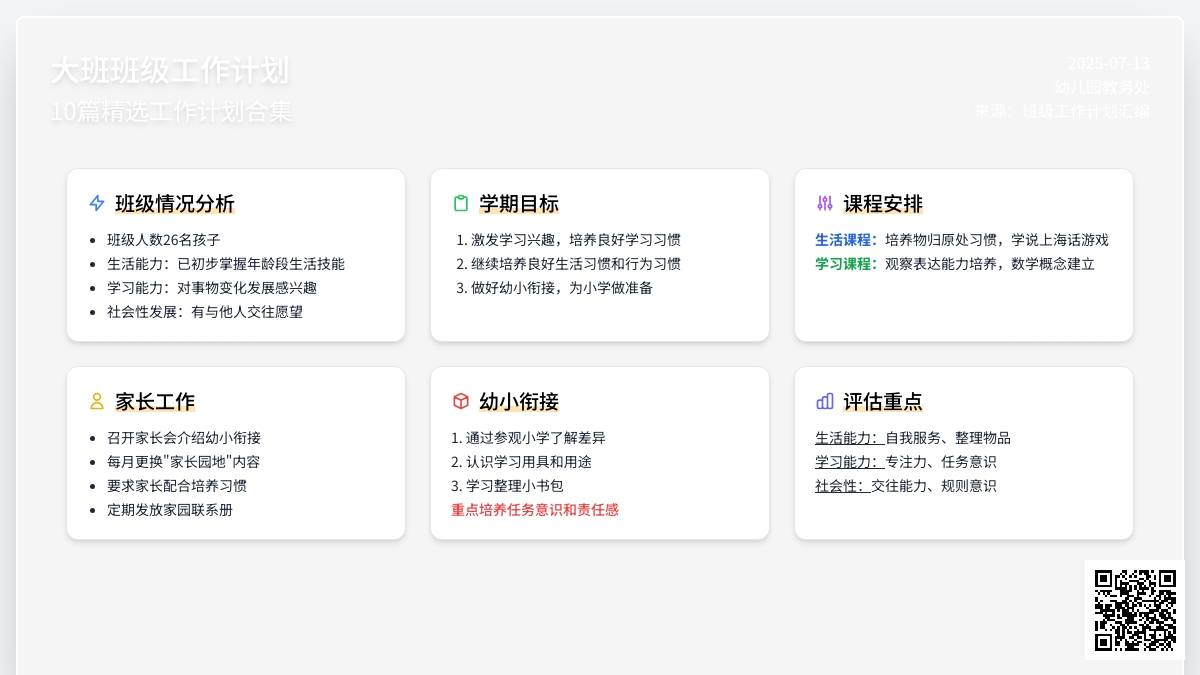Click the underlined 学习能力 label in 评估重点
This screenshot has height=675, width=1200.
(847, 462)
